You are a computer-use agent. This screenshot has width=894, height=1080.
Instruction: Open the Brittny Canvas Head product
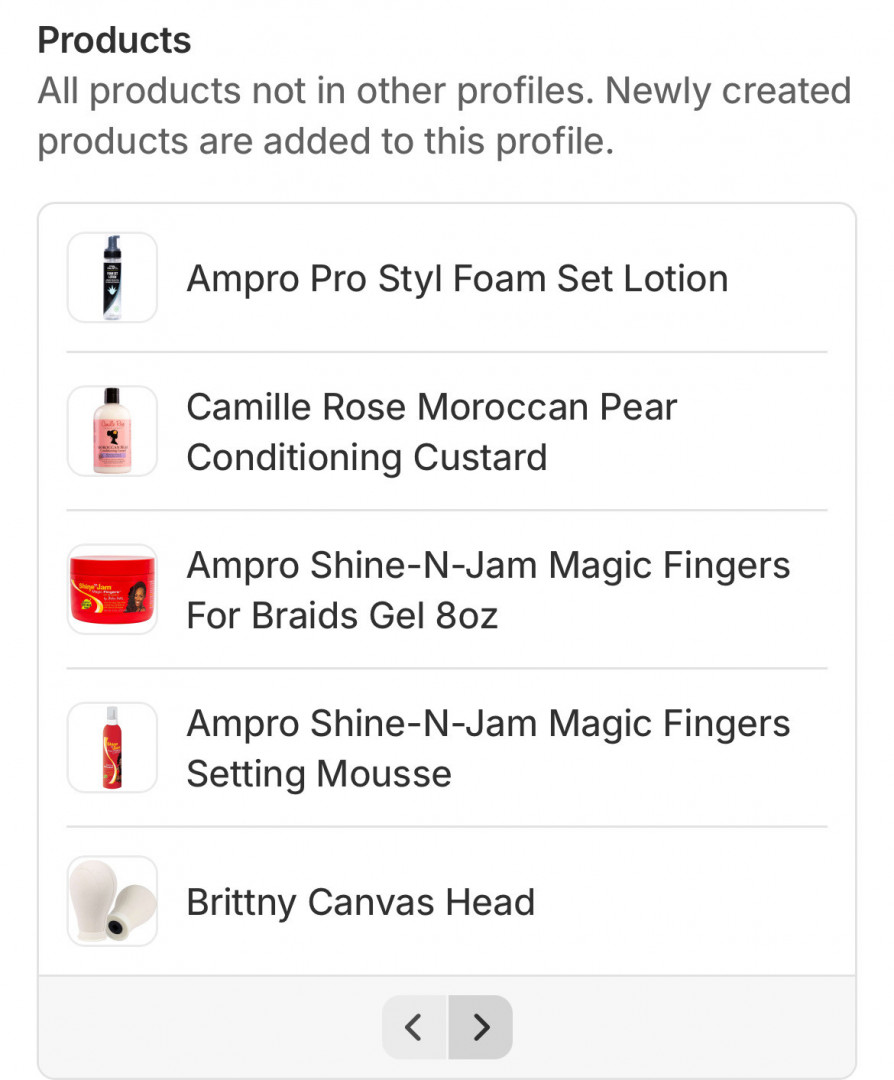(360, 902)
